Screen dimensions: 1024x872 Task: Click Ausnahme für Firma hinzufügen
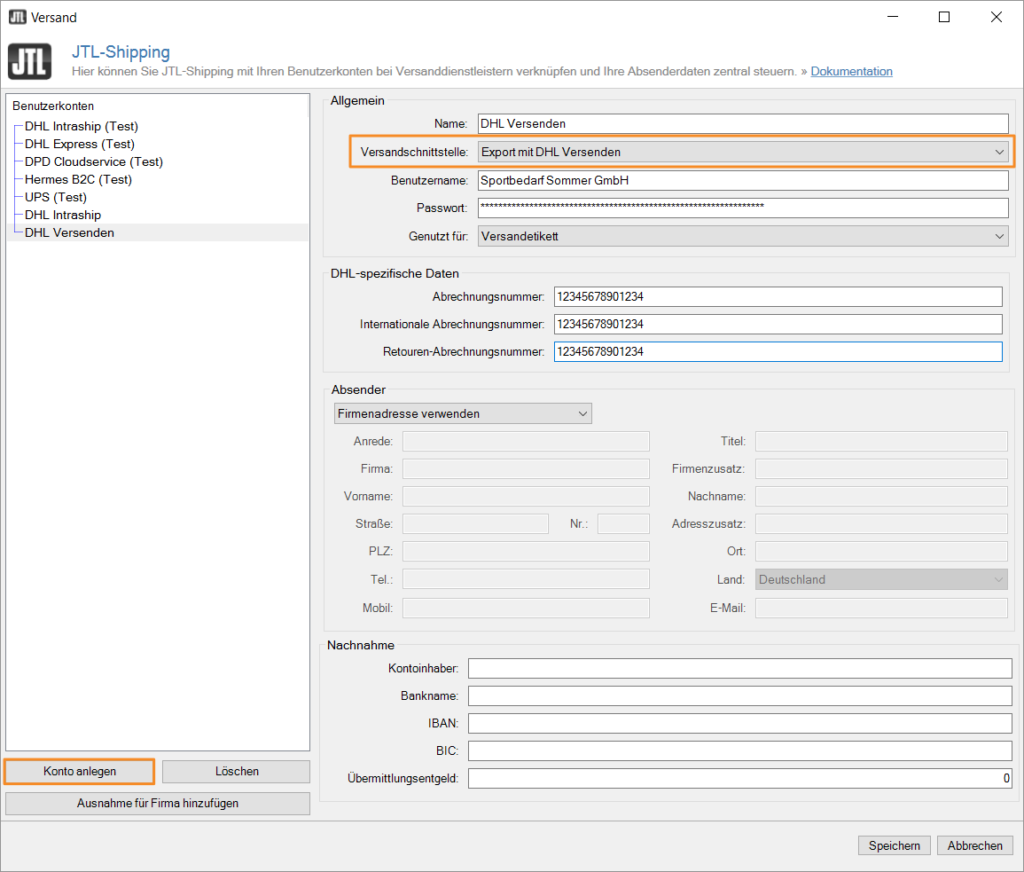coord(158,804)
